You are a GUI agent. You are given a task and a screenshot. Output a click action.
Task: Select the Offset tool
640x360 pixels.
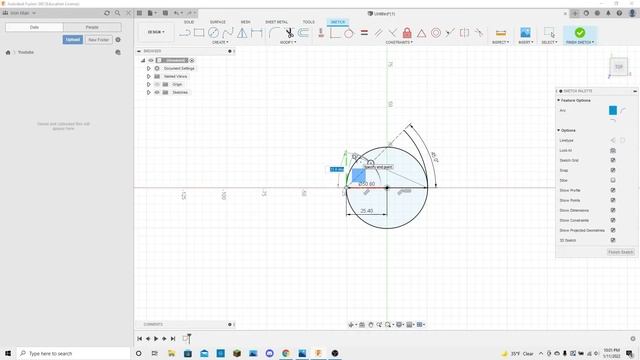tap(303, 33)
